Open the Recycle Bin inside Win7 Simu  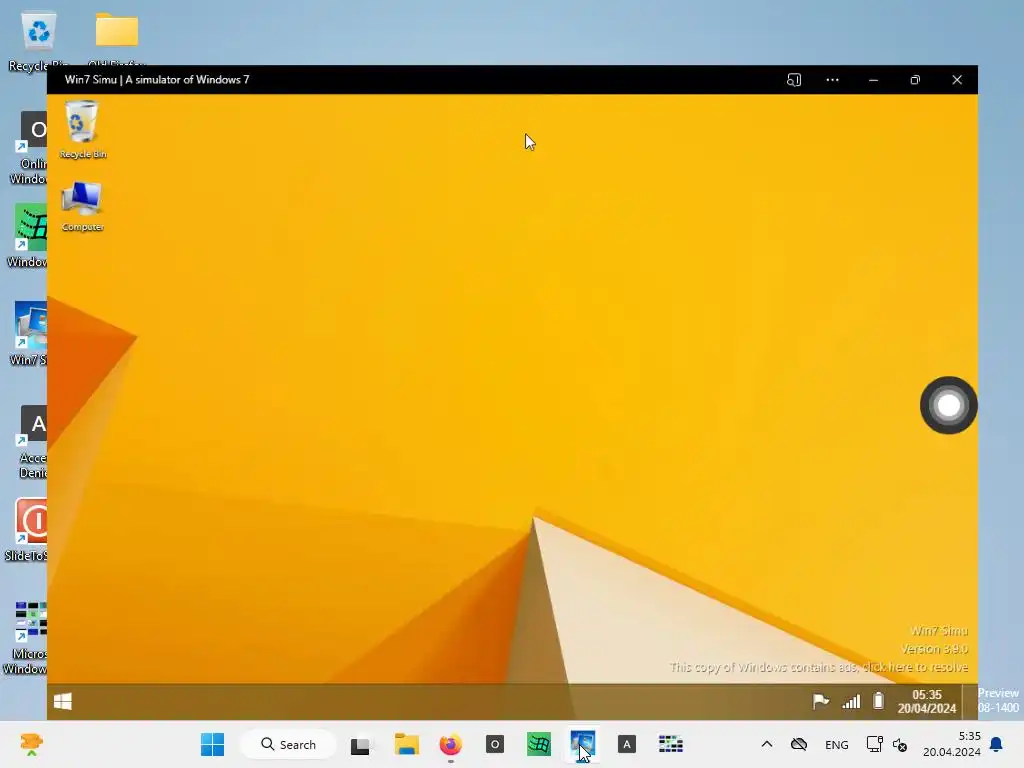[82, 129]
